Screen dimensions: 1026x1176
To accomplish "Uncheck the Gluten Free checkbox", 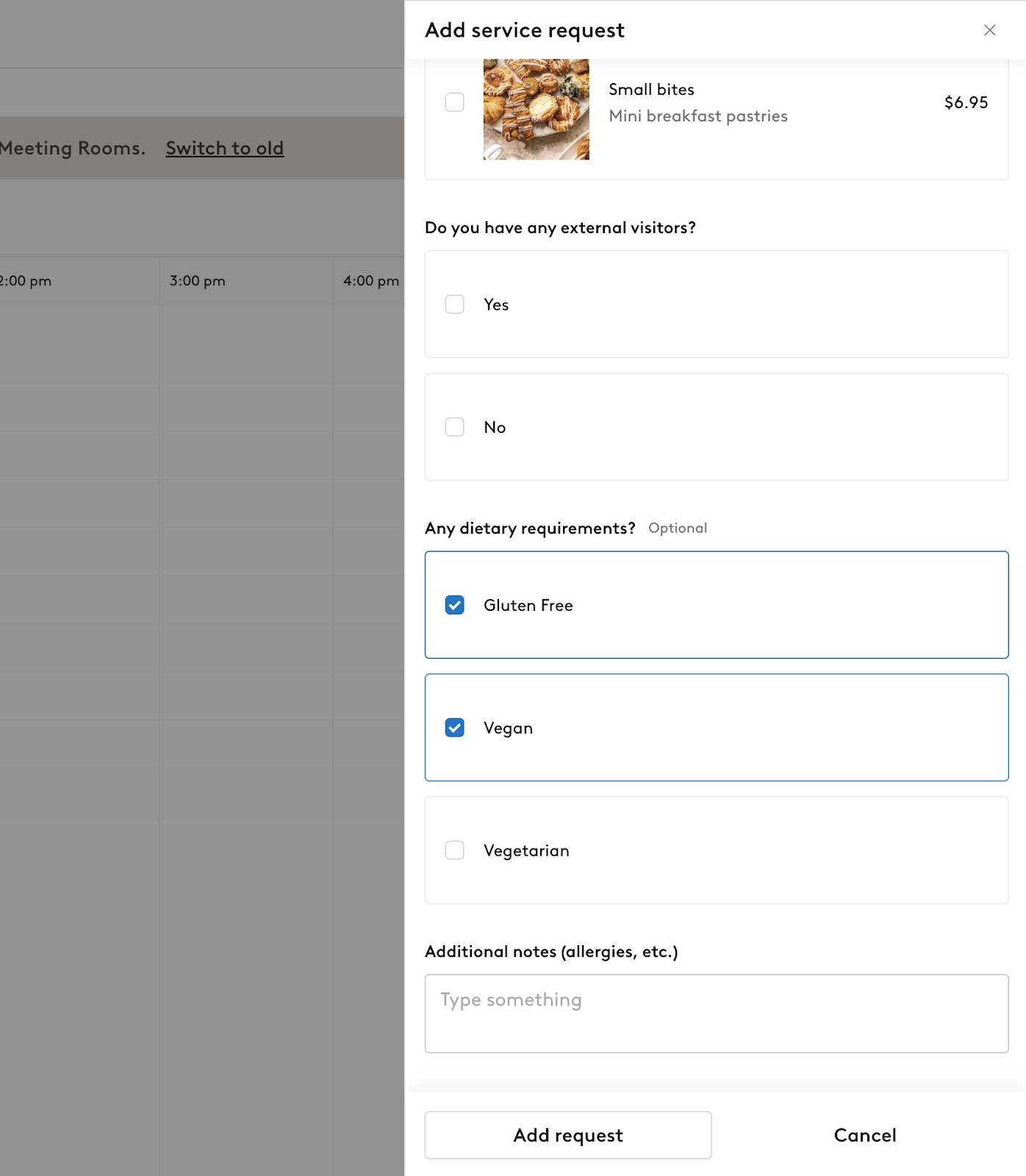I will [455, 605].
